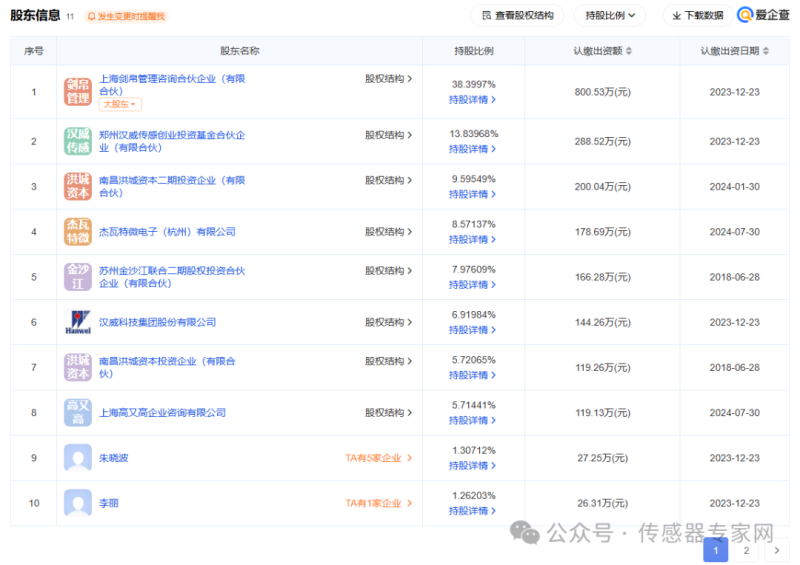Open 李丽 shareholder link
This screenshot has height=565, width=800.
pos(109,503)
